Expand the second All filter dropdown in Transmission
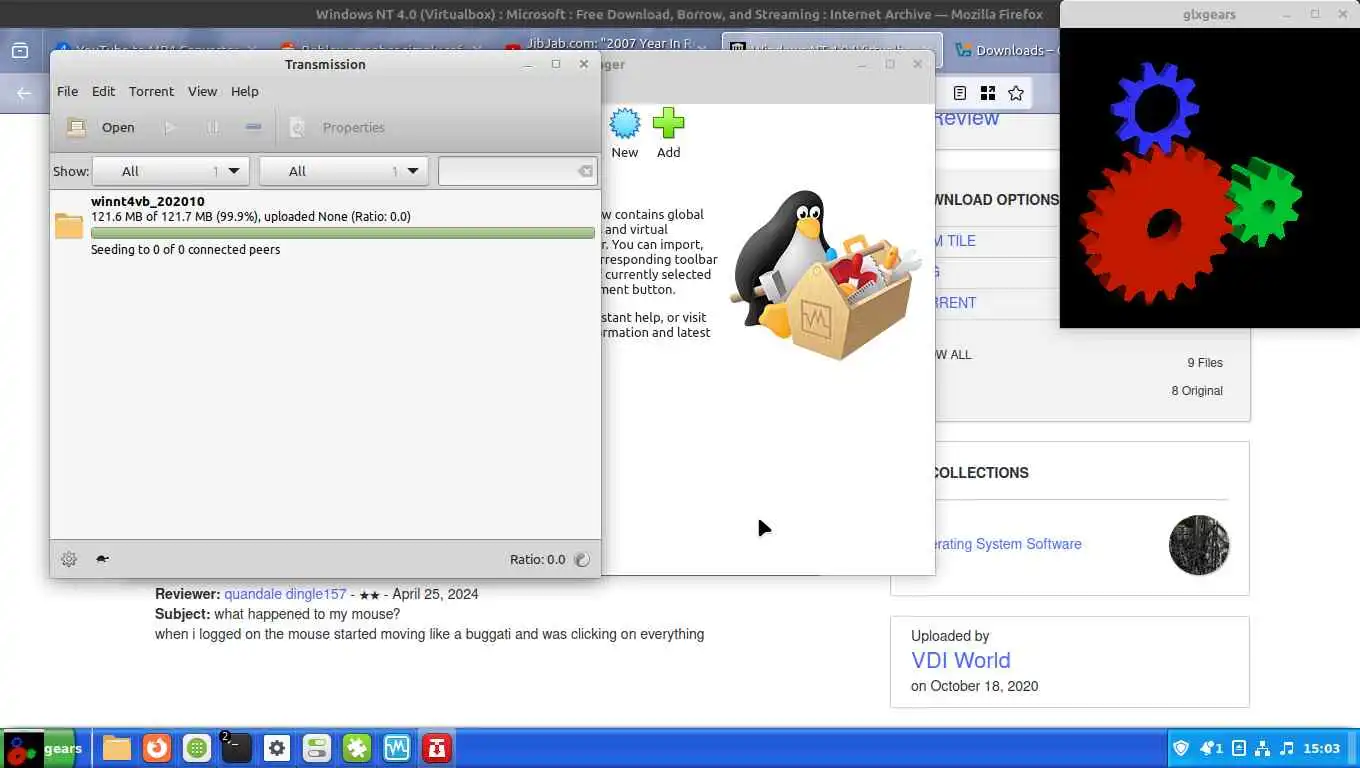 click(343, 171)
